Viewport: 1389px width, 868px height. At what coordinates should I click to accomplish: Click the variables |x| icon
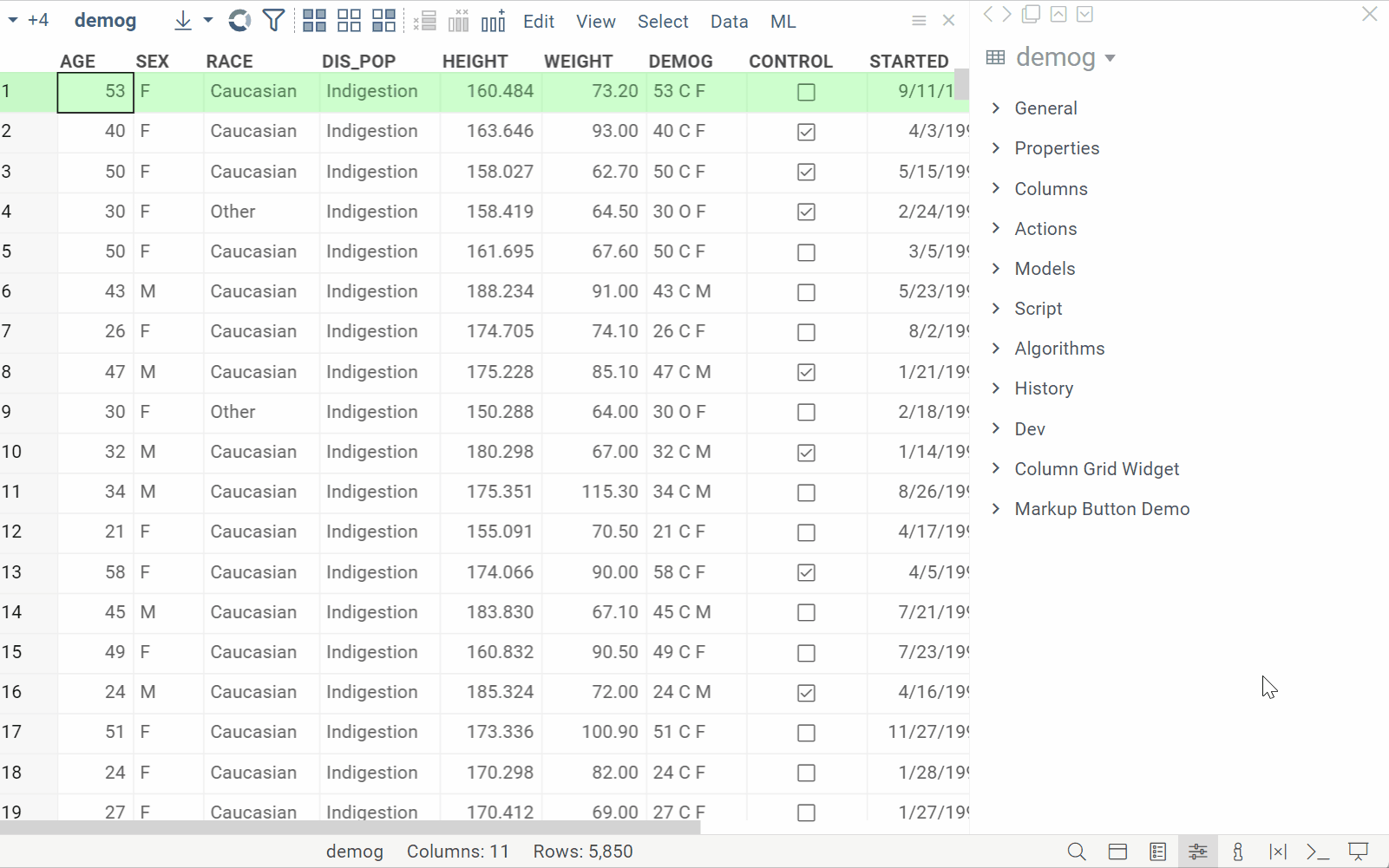point(1277,852)
